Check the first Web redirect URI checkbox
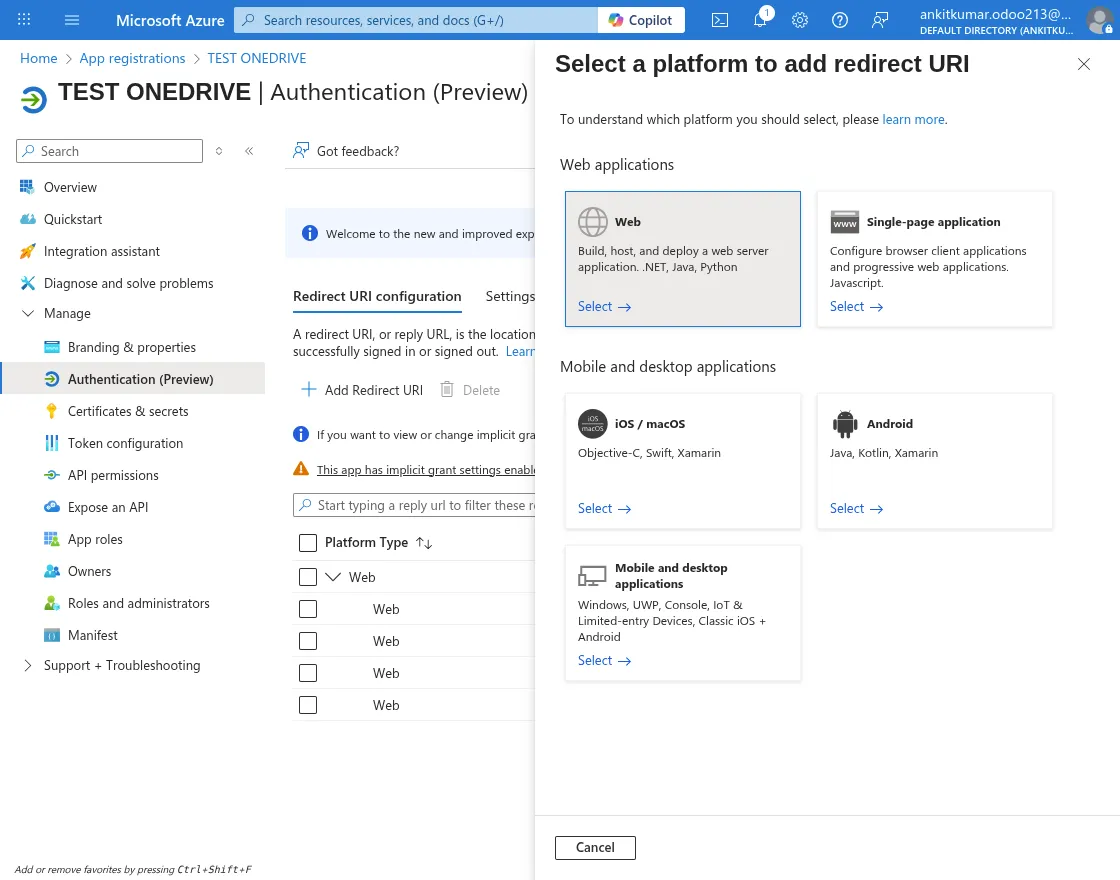The width and height of the screenshot is (1120, 880). (308, 609)
